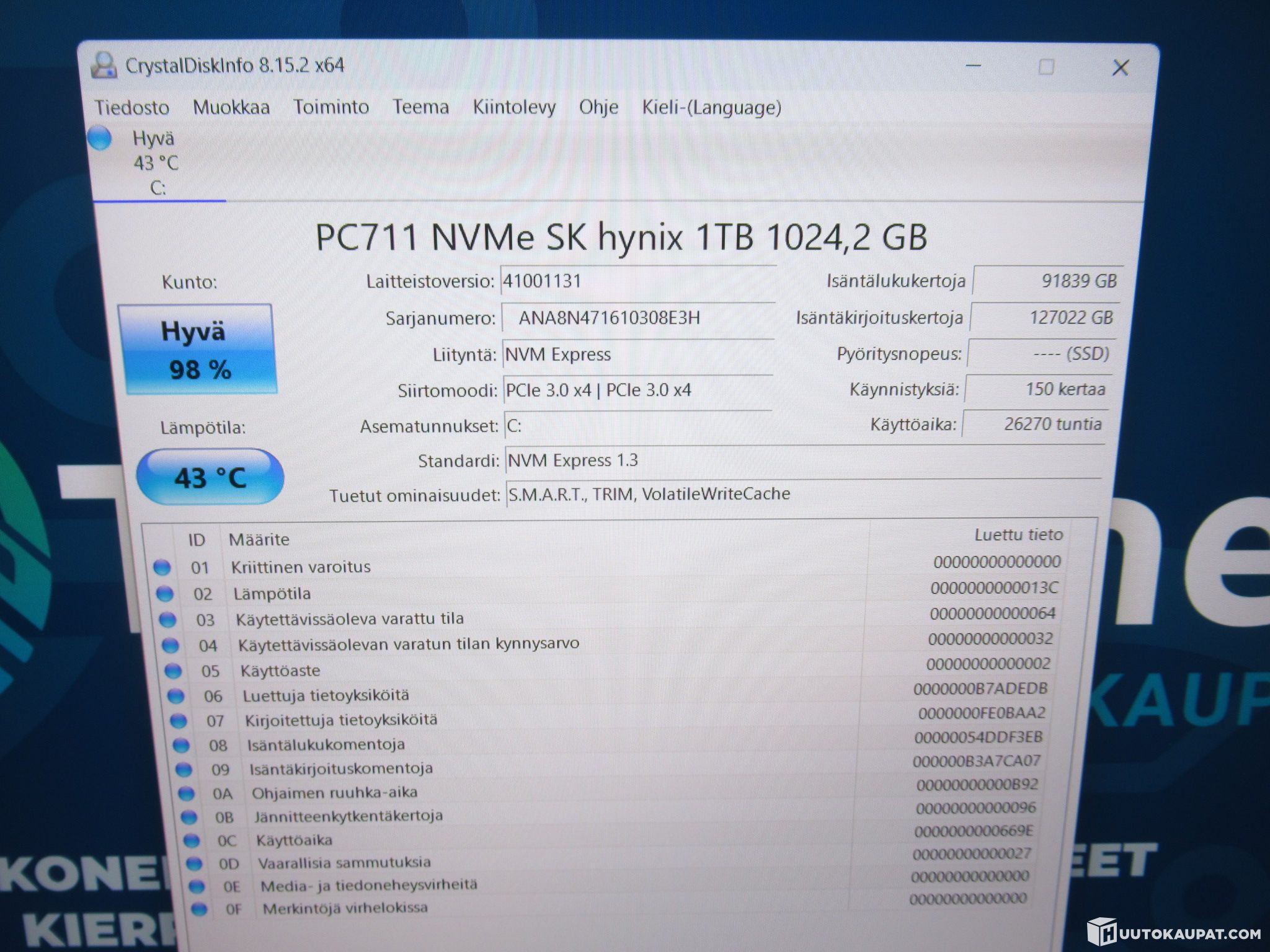Close the CrystalDiskInfo window

coord(1120,68)
